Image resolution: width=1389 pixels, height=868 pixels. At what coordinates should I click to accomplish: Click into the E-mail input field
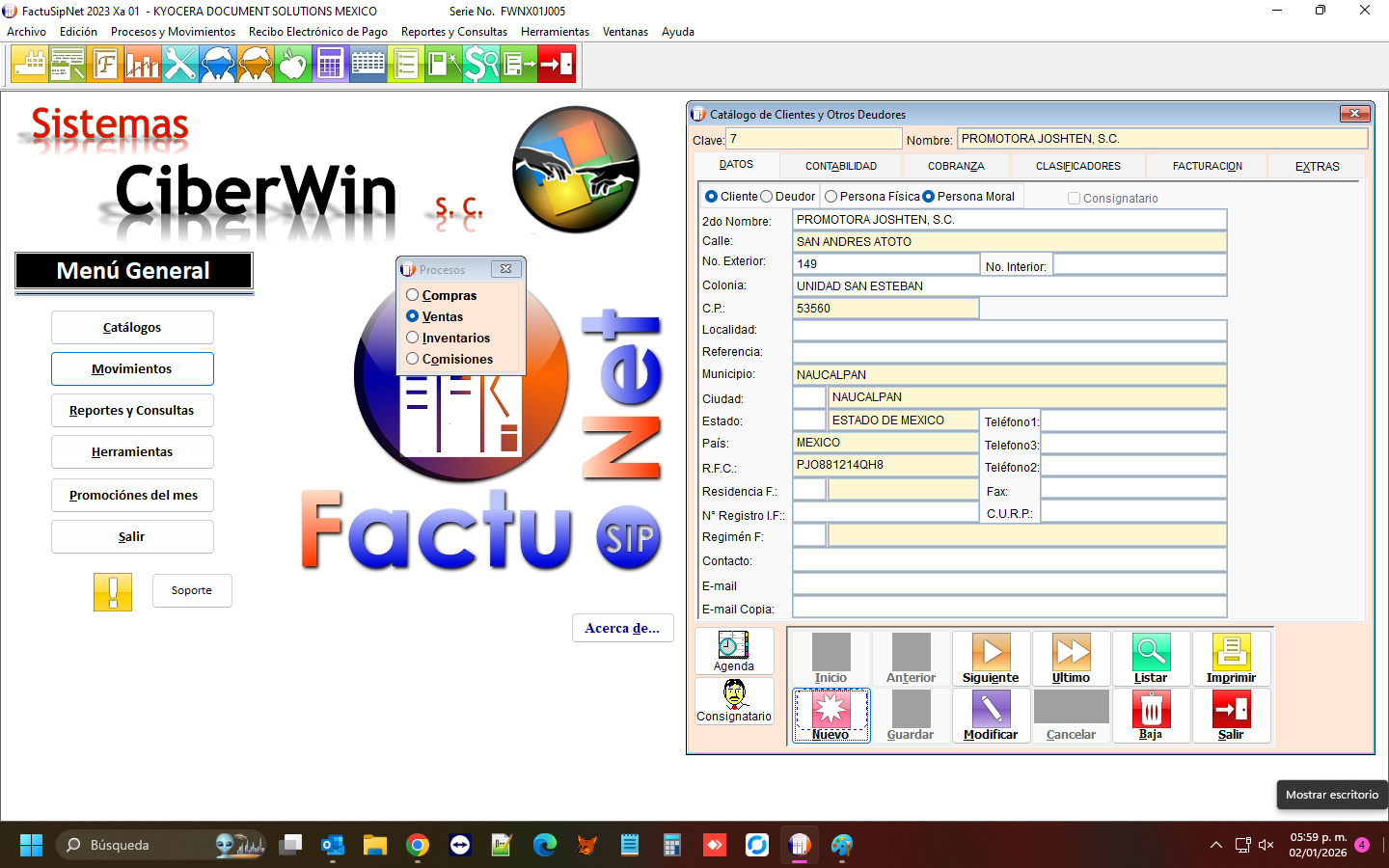pos(1009,584)
